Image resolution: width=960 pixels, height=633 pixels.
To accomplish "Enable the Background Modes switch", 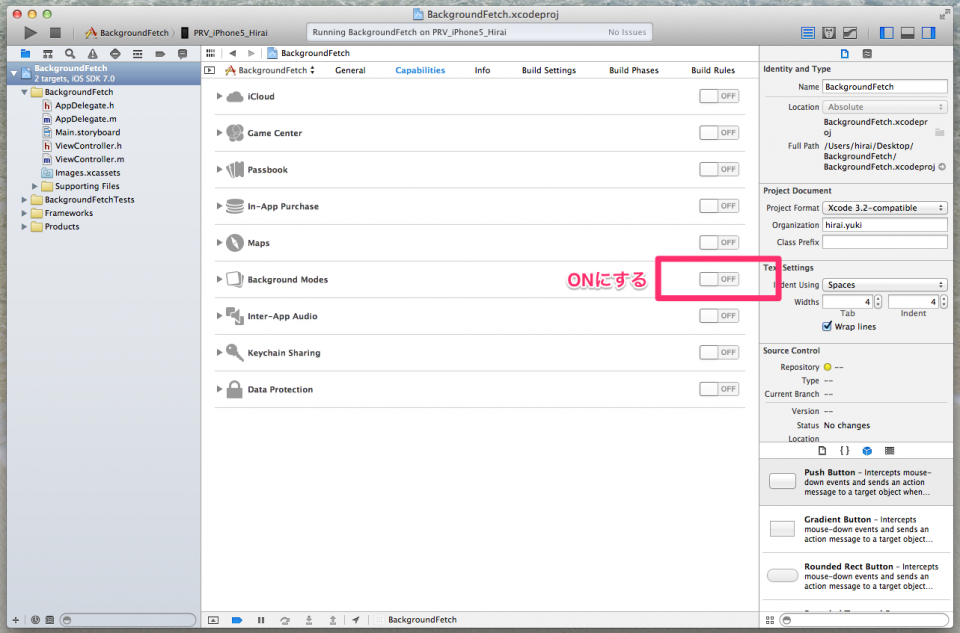I will 719,279.
